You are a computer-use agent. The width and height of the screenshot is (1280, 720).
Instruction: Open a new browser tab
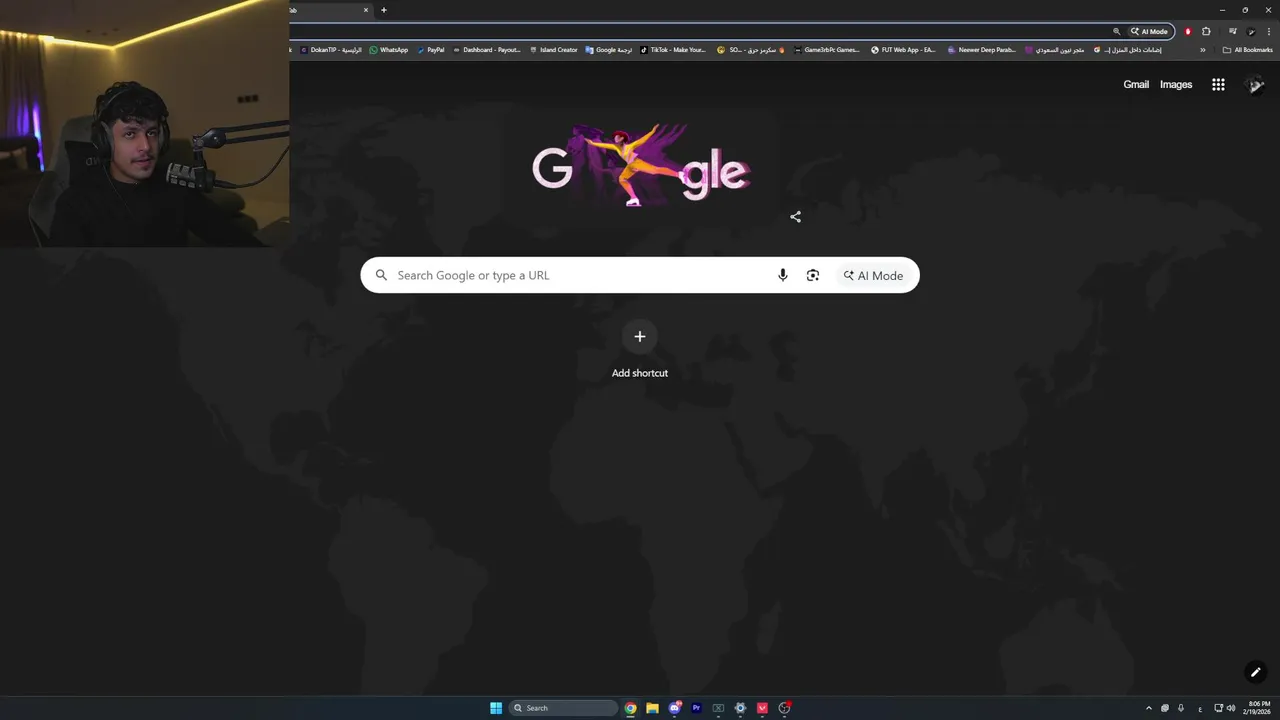click(x=383, y=10)
